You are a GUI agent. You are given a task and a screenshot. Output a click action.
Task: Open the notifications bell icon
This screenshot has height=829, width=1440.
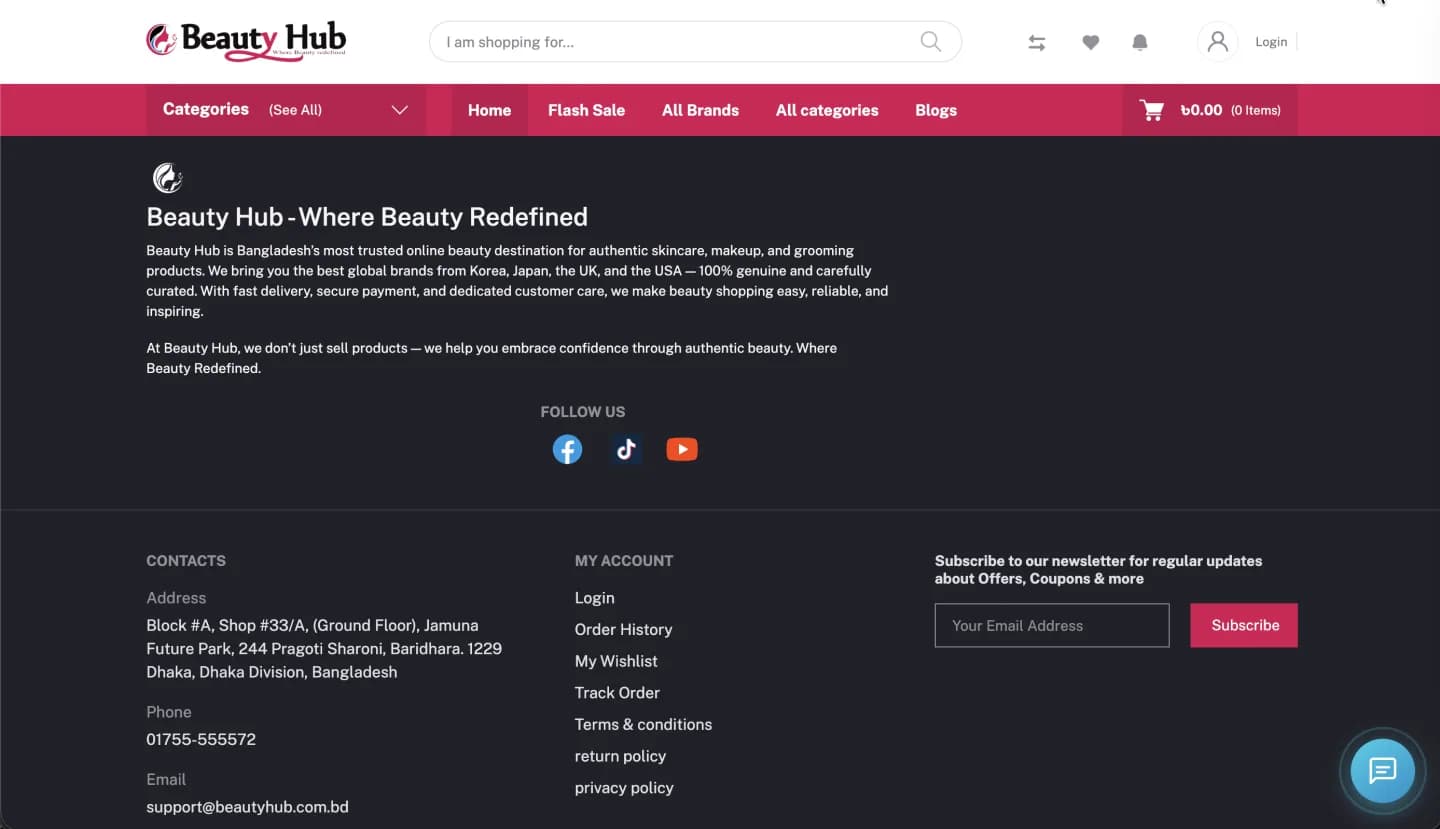(1140, 42)
